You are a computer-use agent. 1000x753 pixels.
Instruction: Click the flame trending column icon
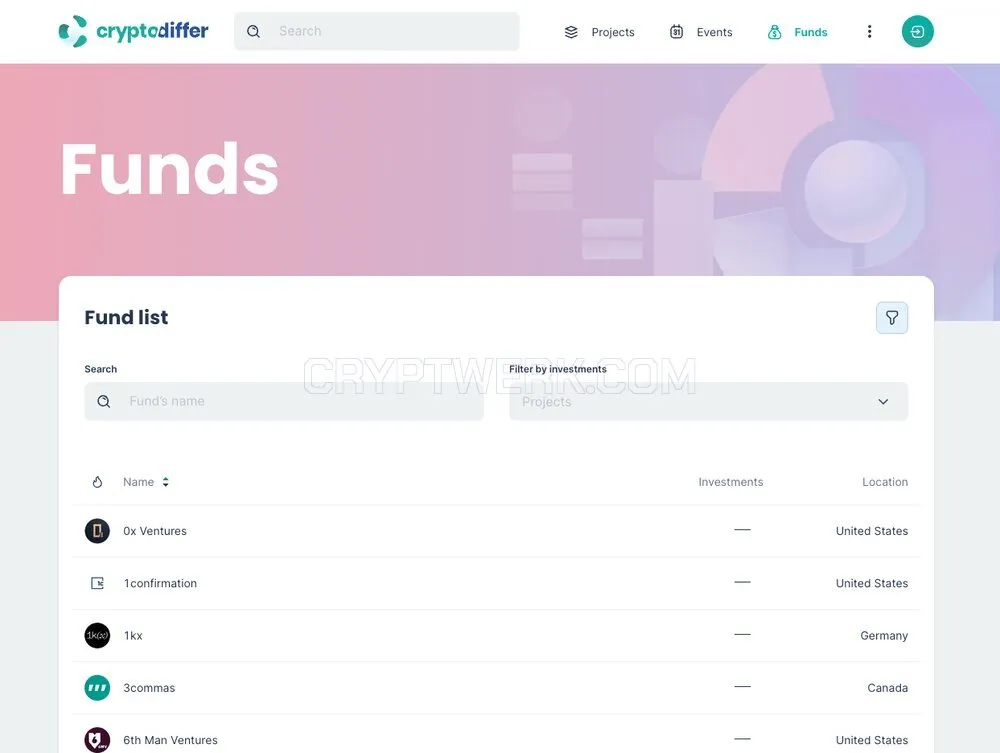click(x=97, y=482)
